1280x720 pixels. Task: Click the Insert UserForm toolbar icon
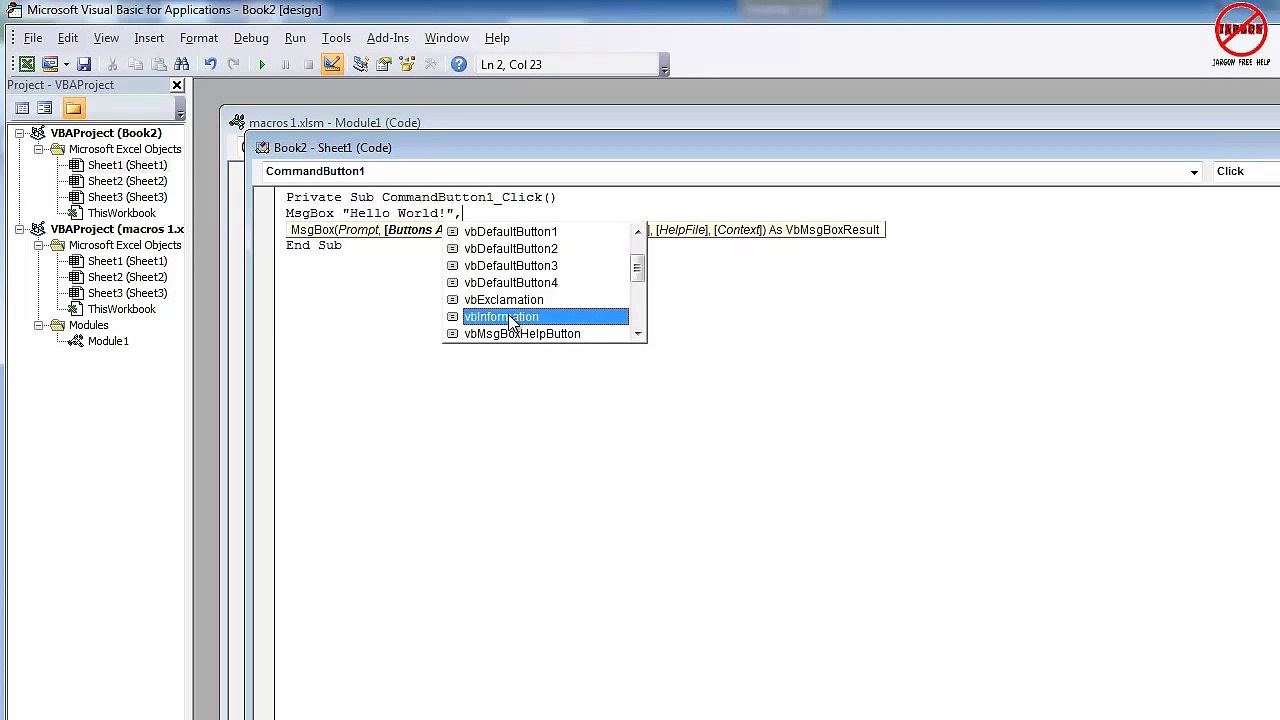pyautogui.click(x=49, y=64)
